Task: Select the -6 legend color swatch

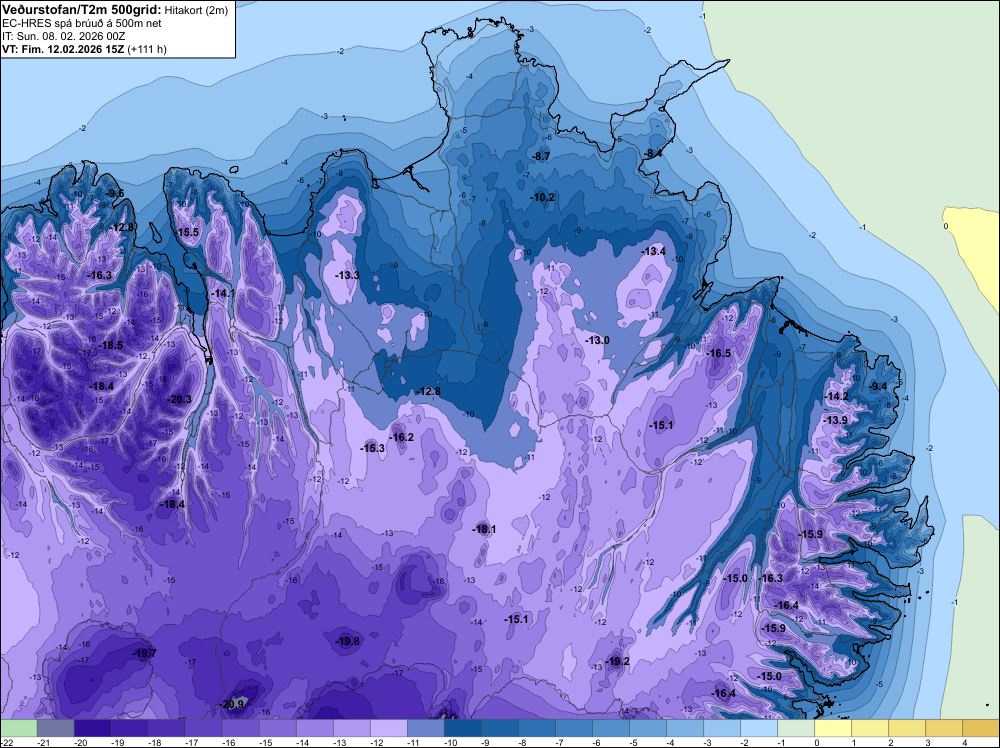Action: click(610, 728)
